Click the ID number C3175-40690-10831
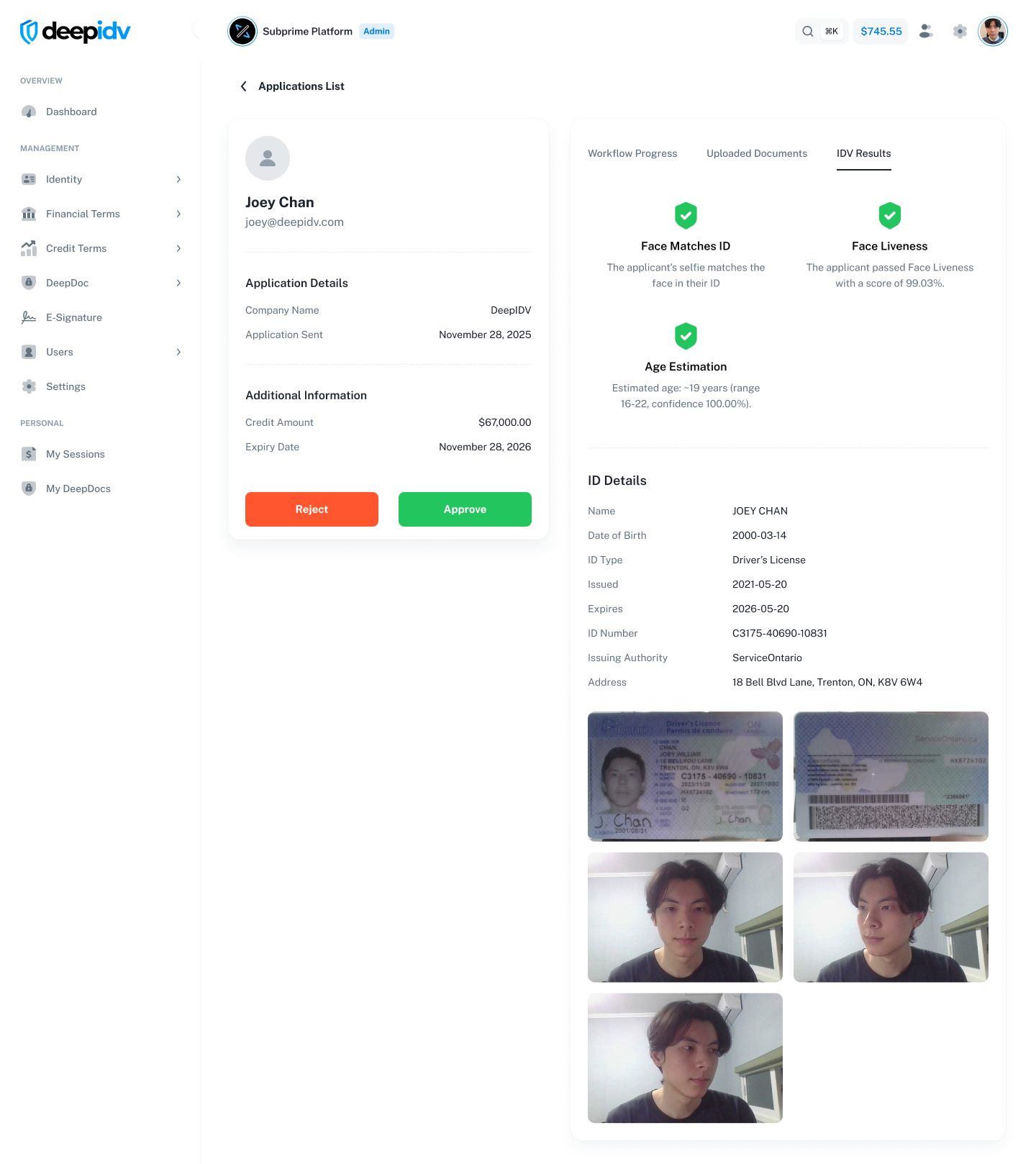 (780, 633)
